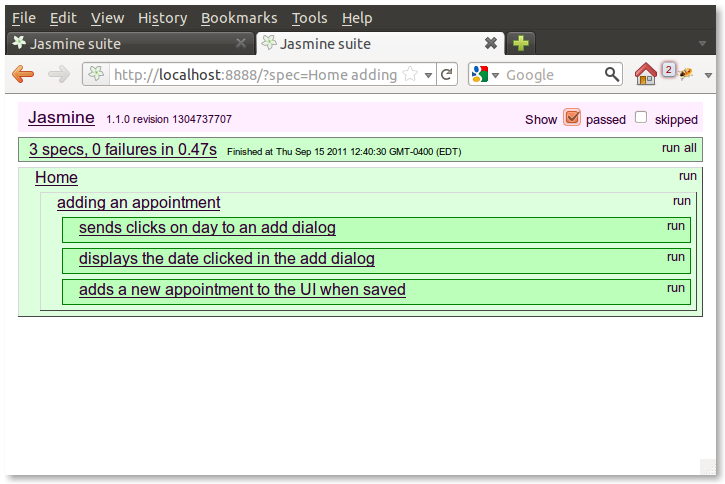Screen dimensions: 725x484
Task: Run the adding an appointment suite
Action: (x=682, y=201)
